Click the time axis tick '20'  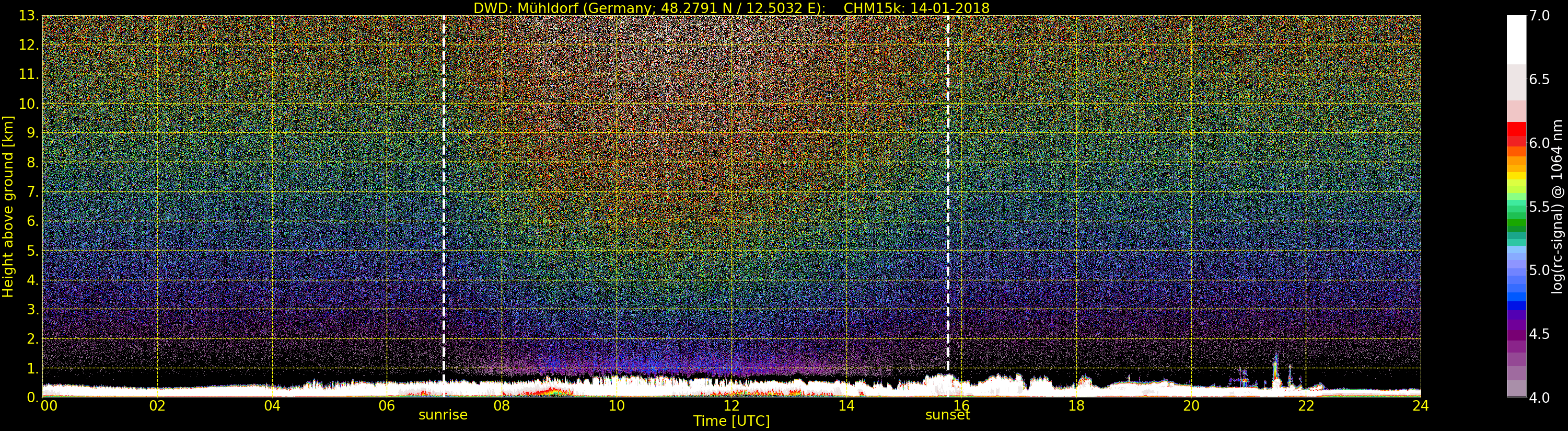pos(1191,406)
